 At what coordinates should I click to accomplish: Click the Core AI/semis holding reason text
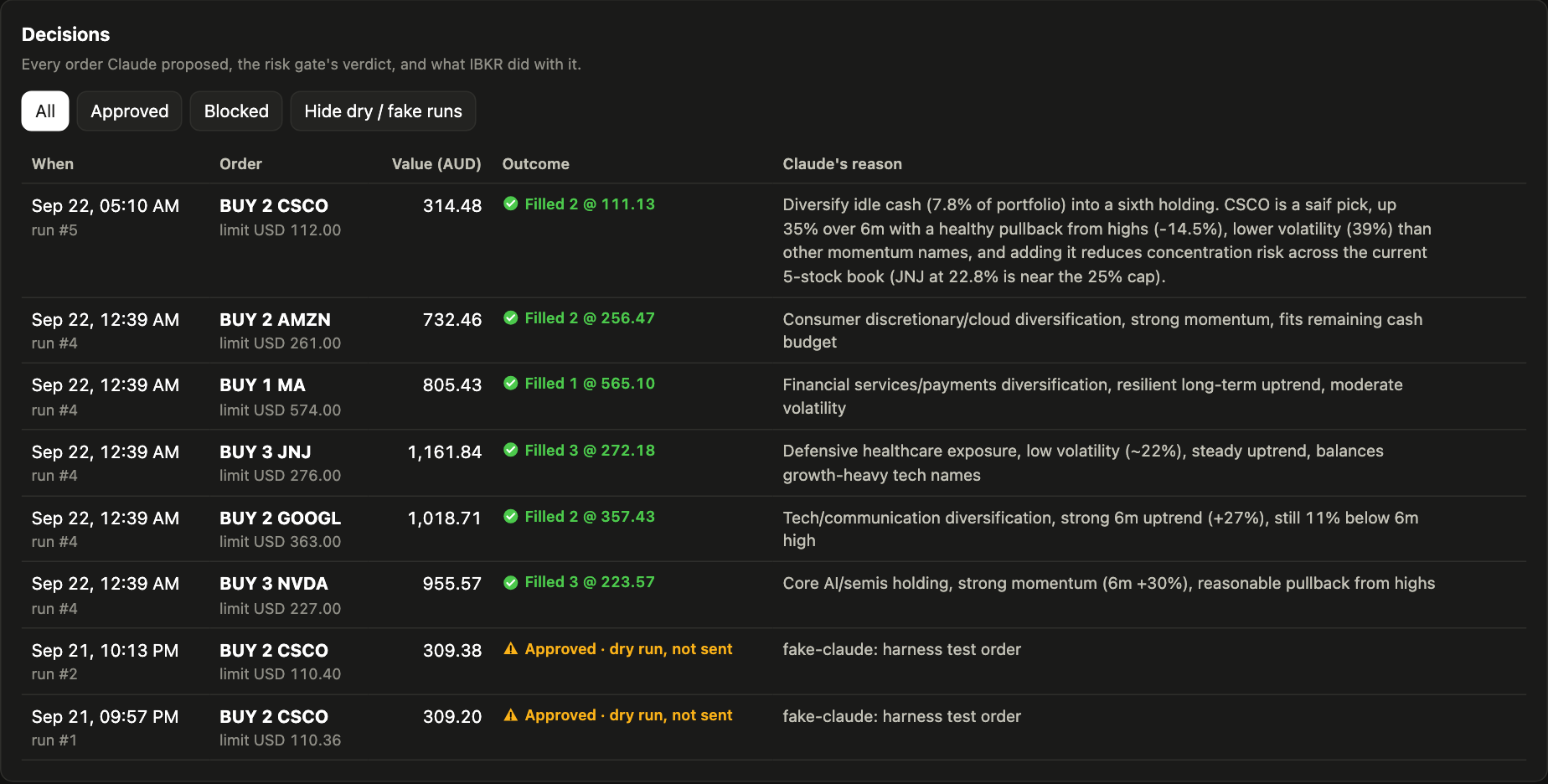1109,584
